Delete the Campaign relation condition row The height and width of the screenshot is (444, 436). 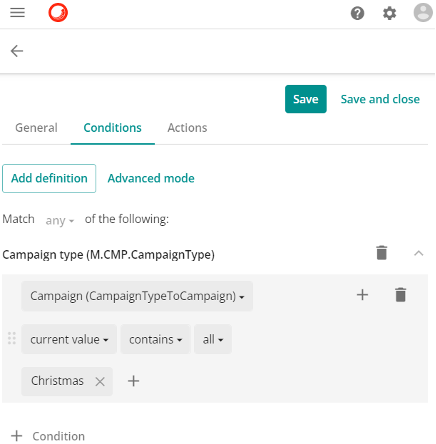(400, 295)
